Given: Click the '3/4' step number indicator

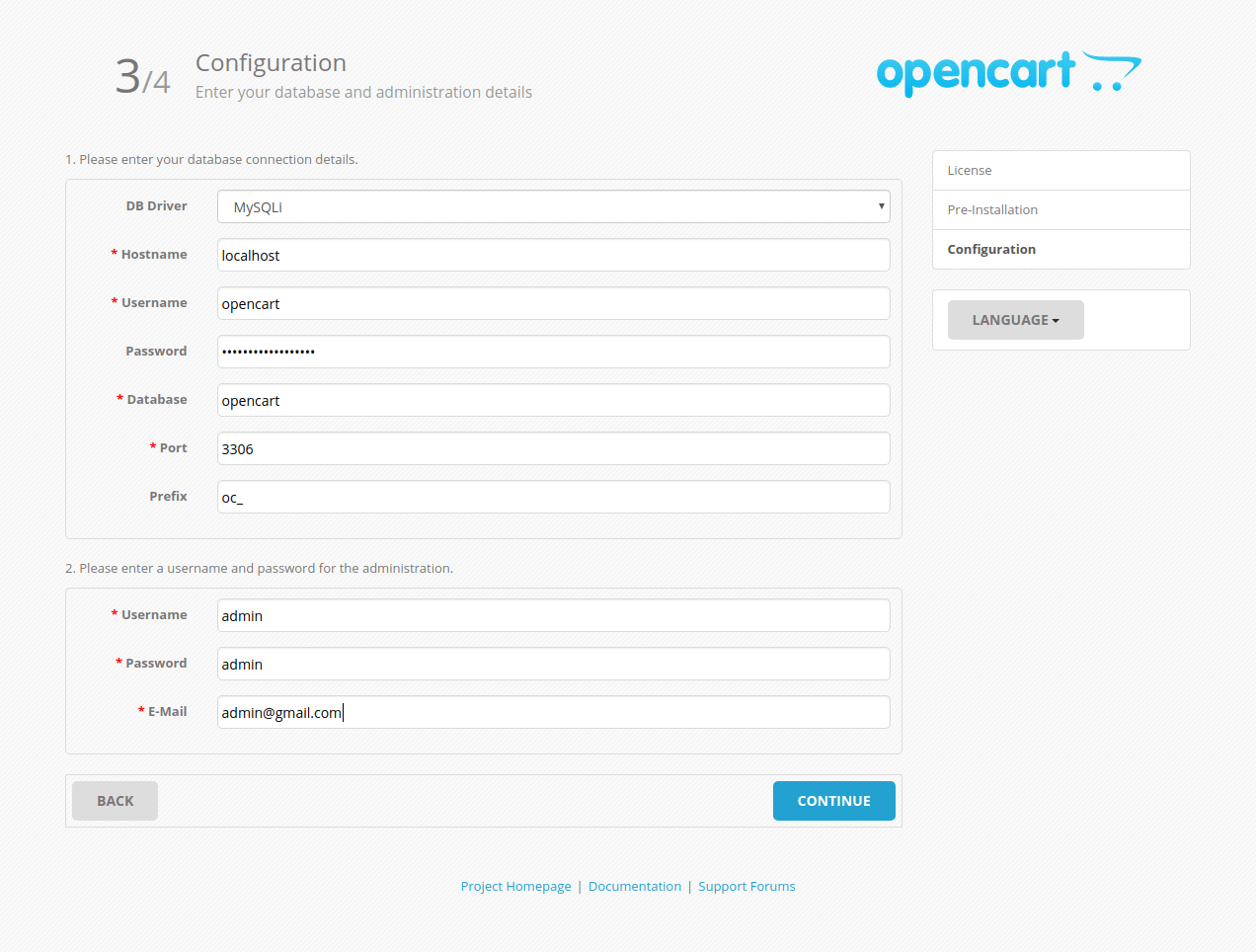Looking at the screenshot, I should 142,76.
